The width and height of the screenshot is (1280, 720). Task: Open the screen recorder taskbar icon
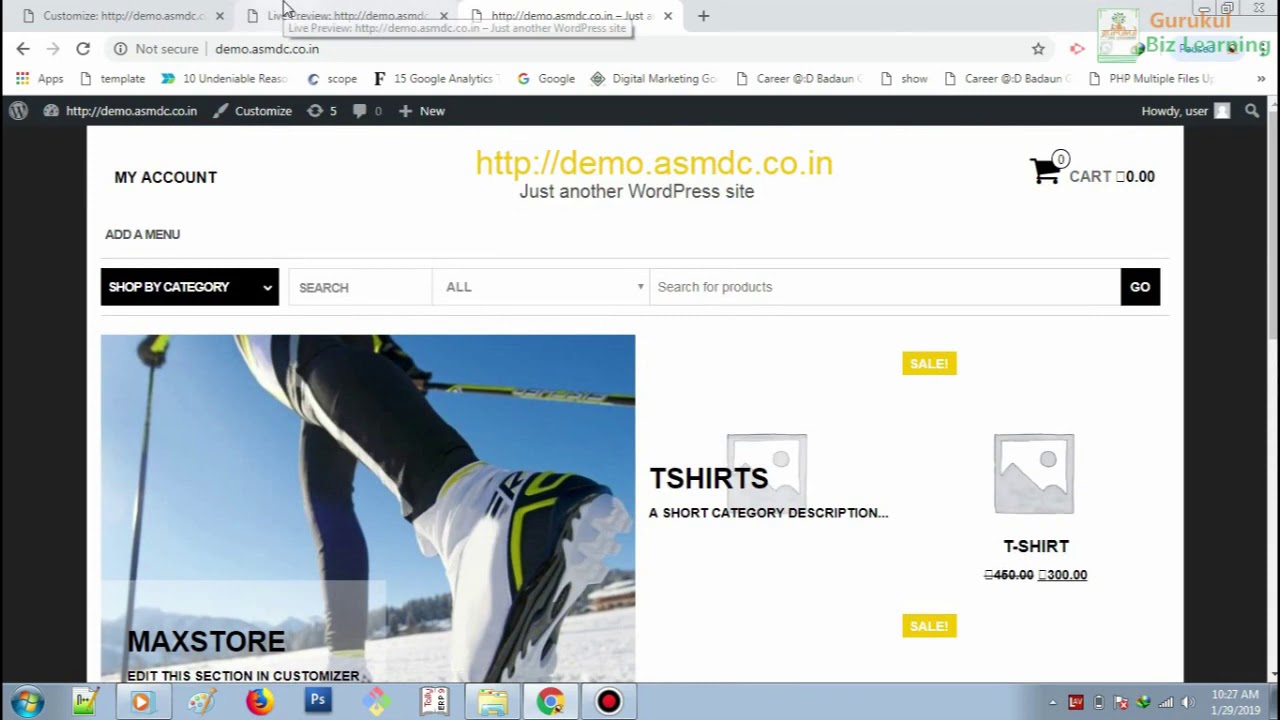pos(608,701)
